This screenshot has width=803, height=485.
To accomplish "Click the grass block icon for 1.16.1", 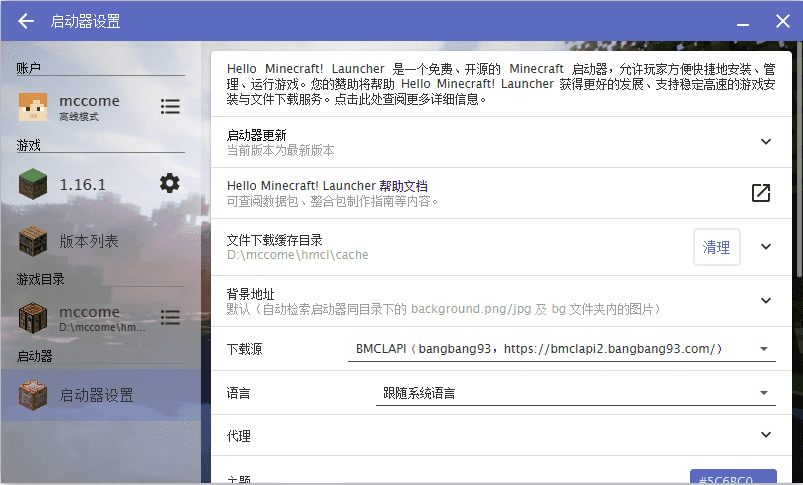I will [33, 184].
